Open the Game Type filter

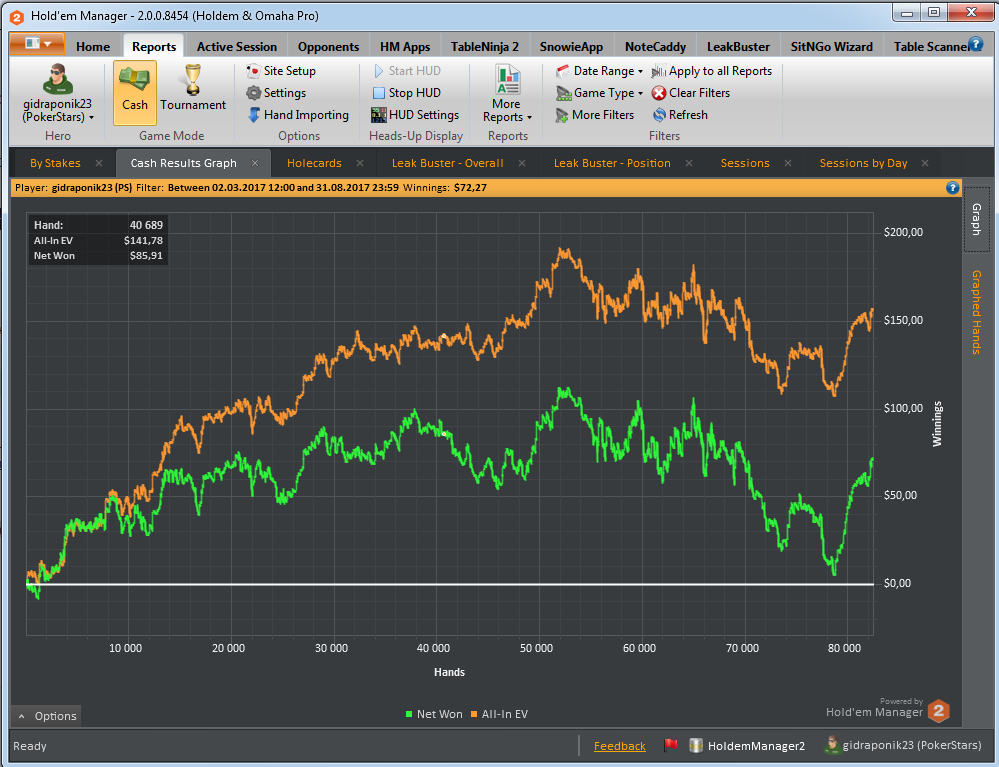pyautogui.click(x=599, y=93)
